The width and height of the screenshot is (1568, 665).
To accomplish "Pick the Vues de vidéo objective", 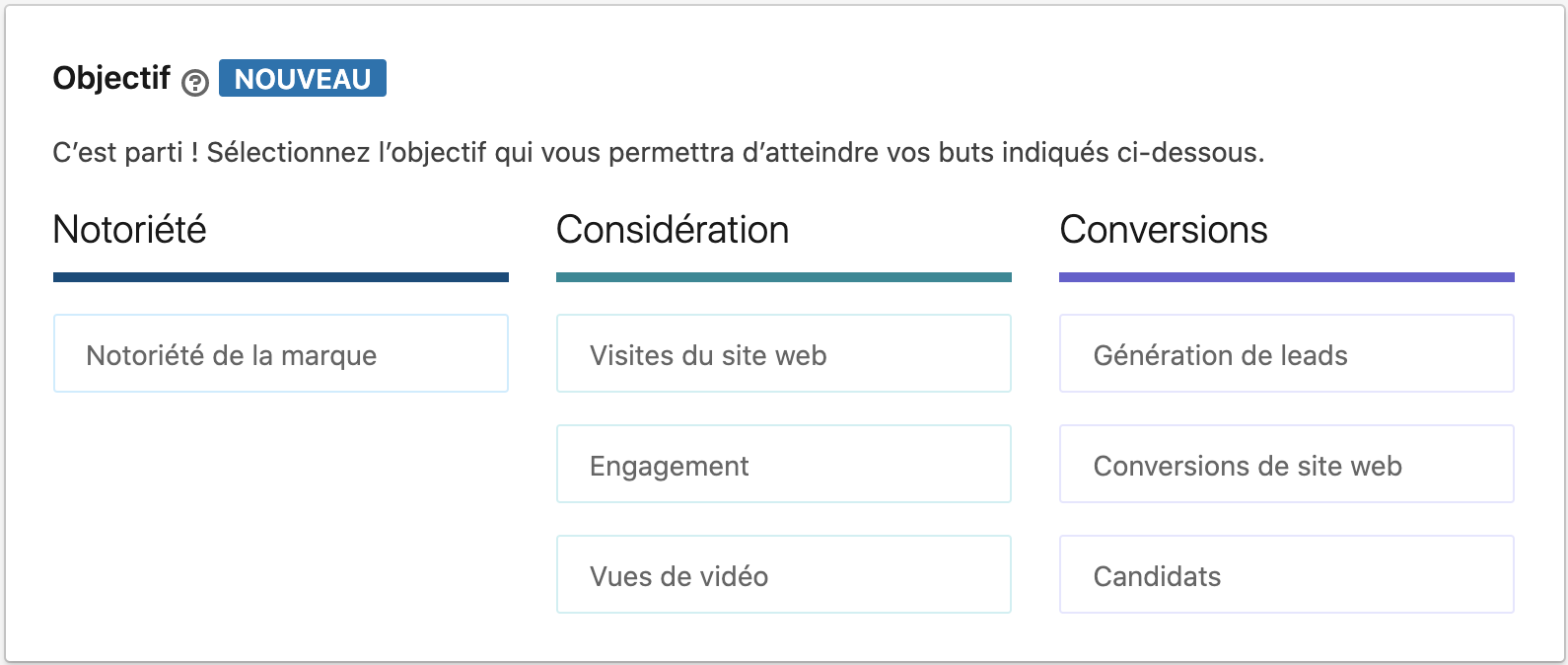I will (x=784, y=575).
